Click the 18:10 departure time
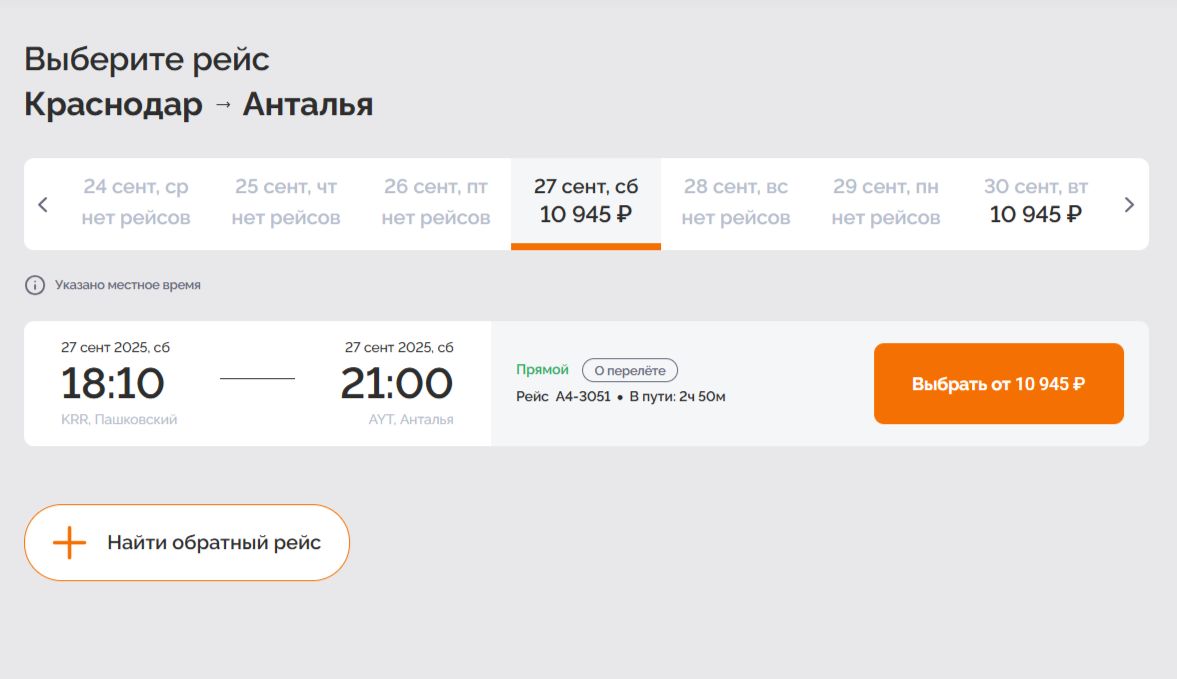Screen dimensions: 1177x679 [113, 384]
